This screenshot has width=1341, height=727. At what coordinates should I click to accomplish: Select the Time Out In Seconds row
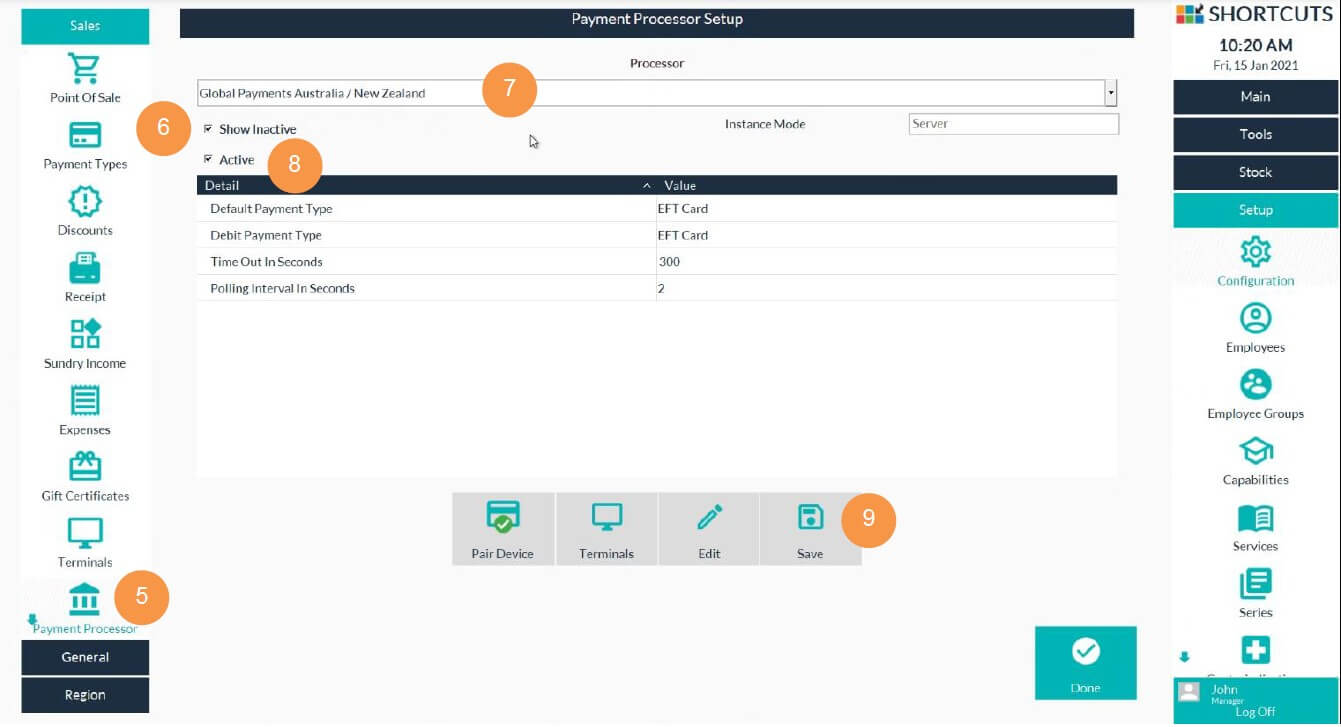point(657,262)
